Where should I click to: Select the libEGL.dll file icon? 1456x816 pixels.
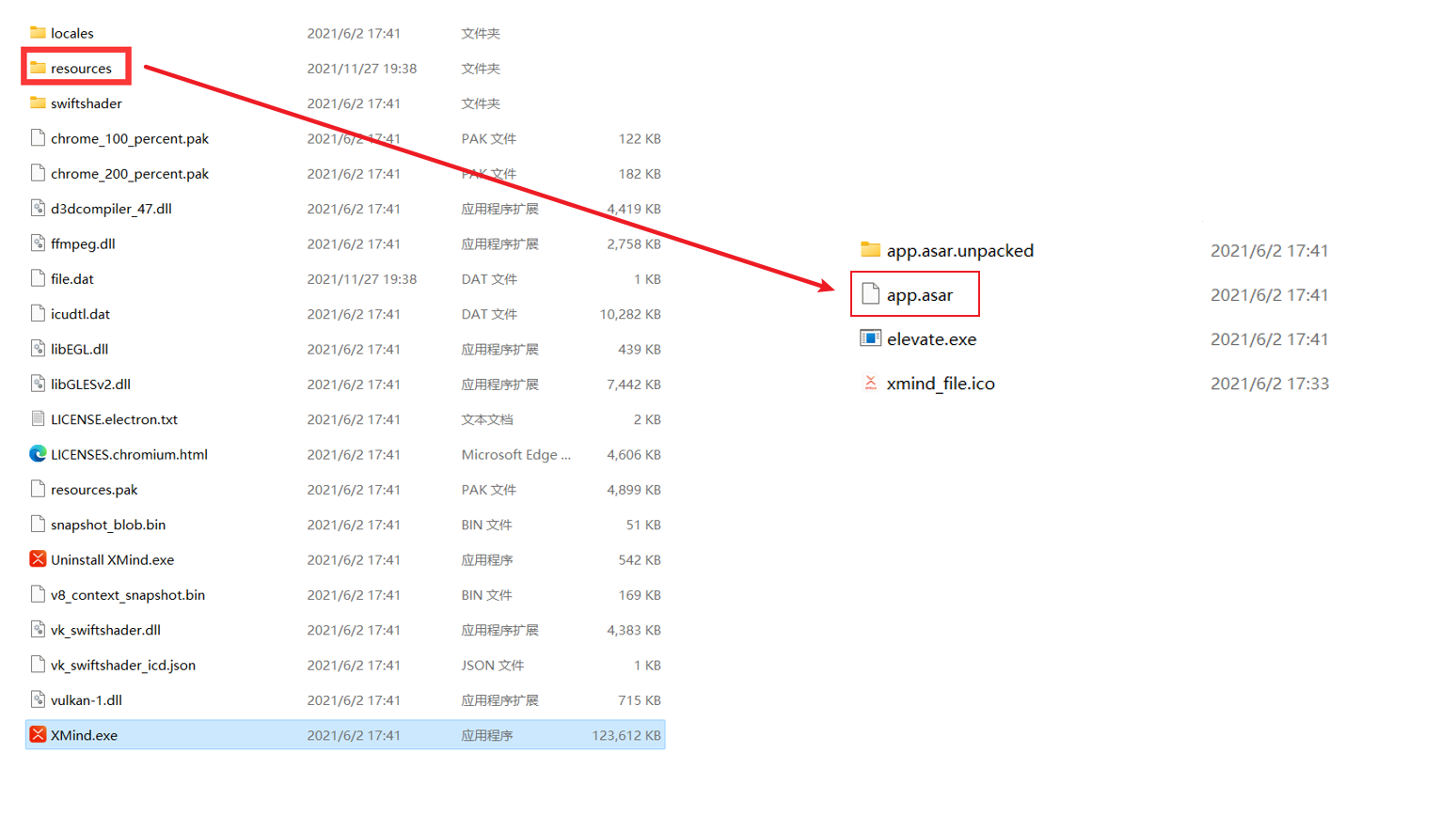[38, 349]
